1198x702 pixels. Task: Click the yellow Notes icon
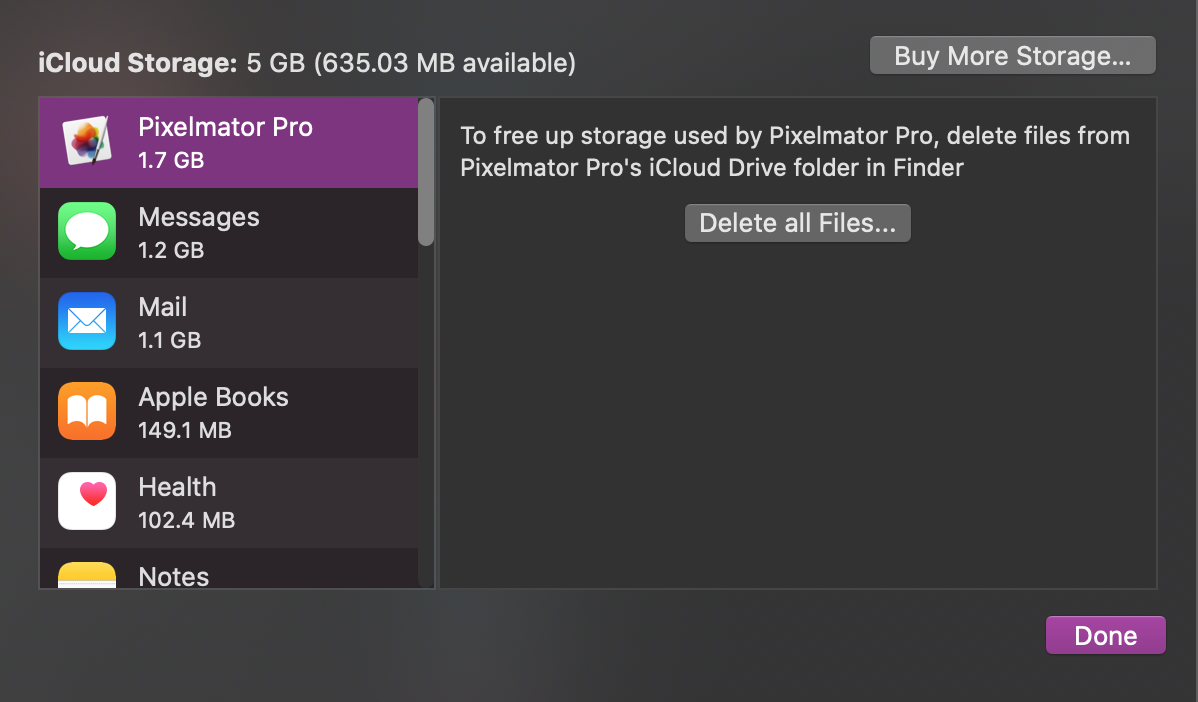pyautogui.click(x=87, y=575)
